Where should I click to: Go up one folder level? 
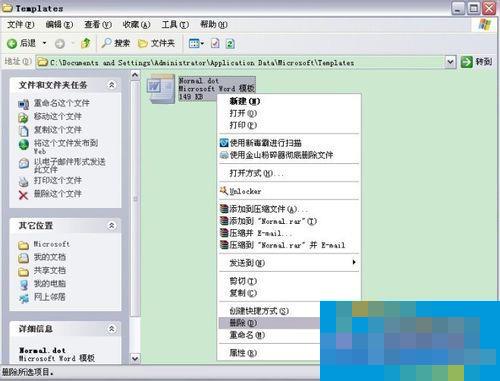(86, 43)
